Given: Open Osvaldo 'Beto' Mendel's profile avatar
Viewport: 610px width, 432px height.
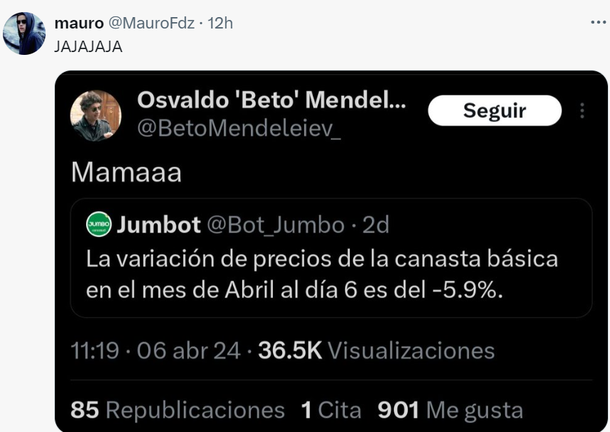Looking at the screenshot, I should 97,115.
